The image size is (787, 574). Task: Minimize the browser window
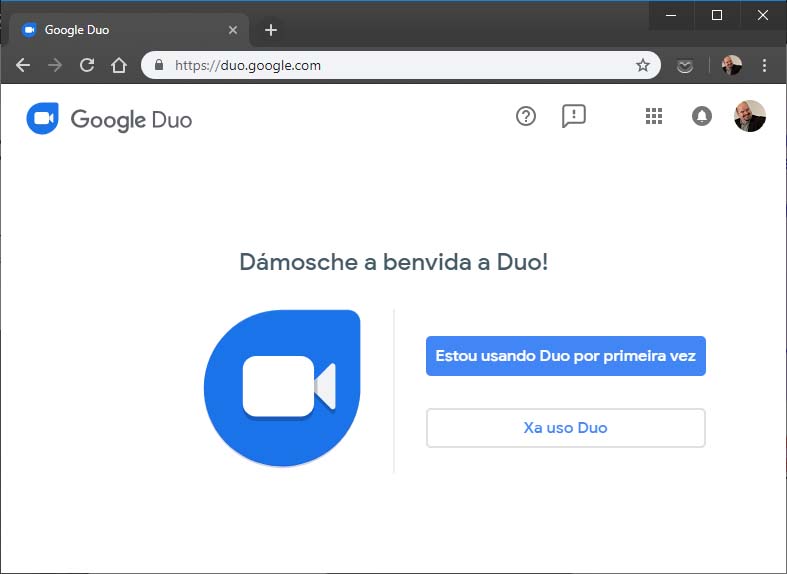[x=671, y=15]
